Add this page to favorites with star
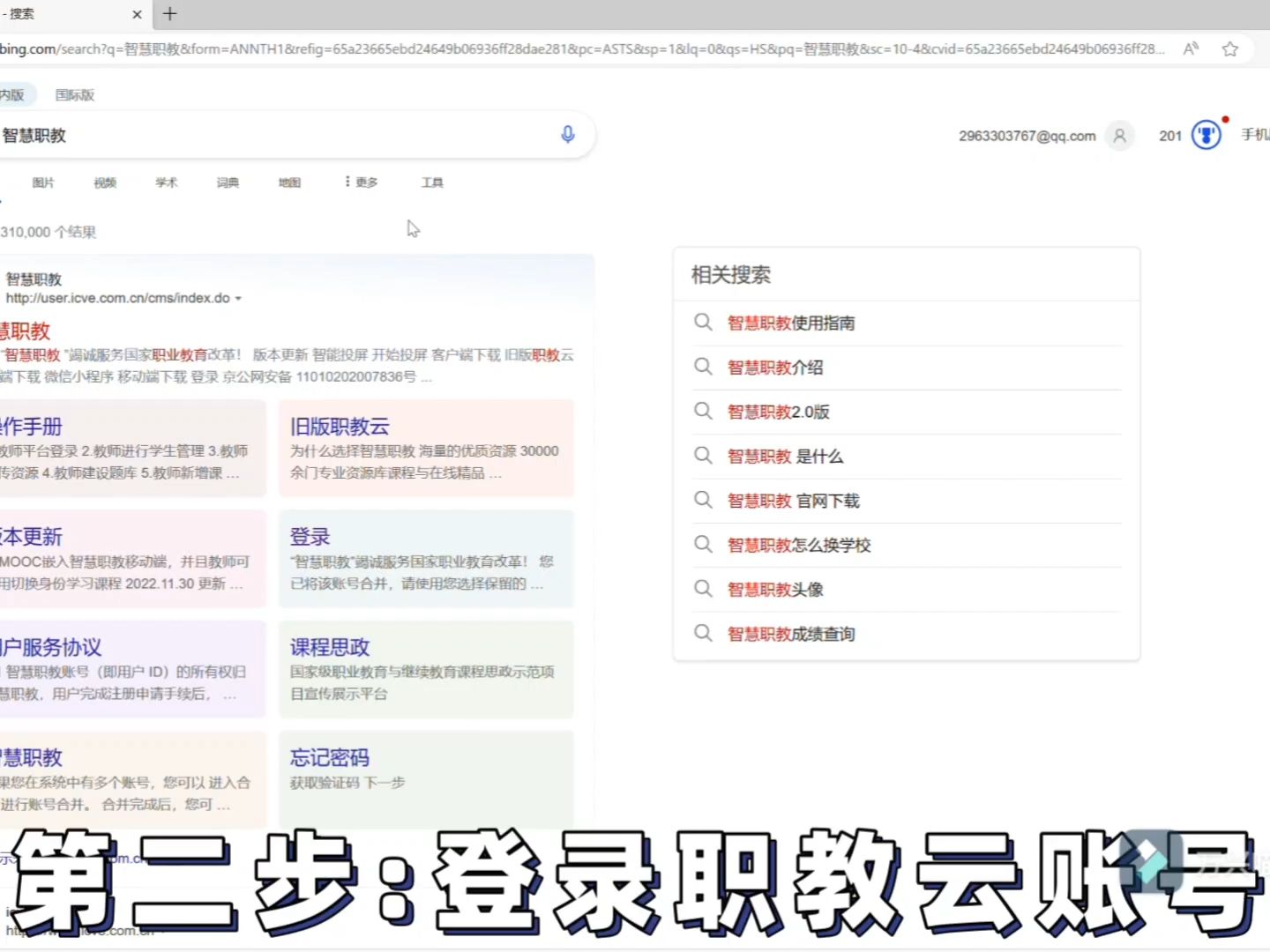This screenshot has height=952, width=1270. pyautogui.click(x=1230, y=49)
